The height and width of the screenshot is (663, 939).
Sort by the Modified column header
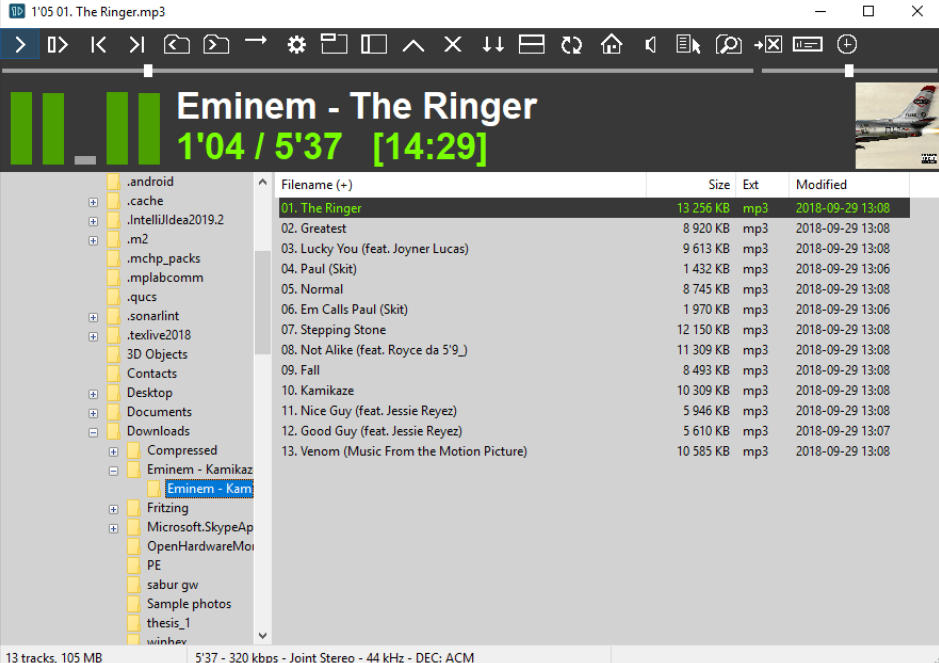point(849,185)
